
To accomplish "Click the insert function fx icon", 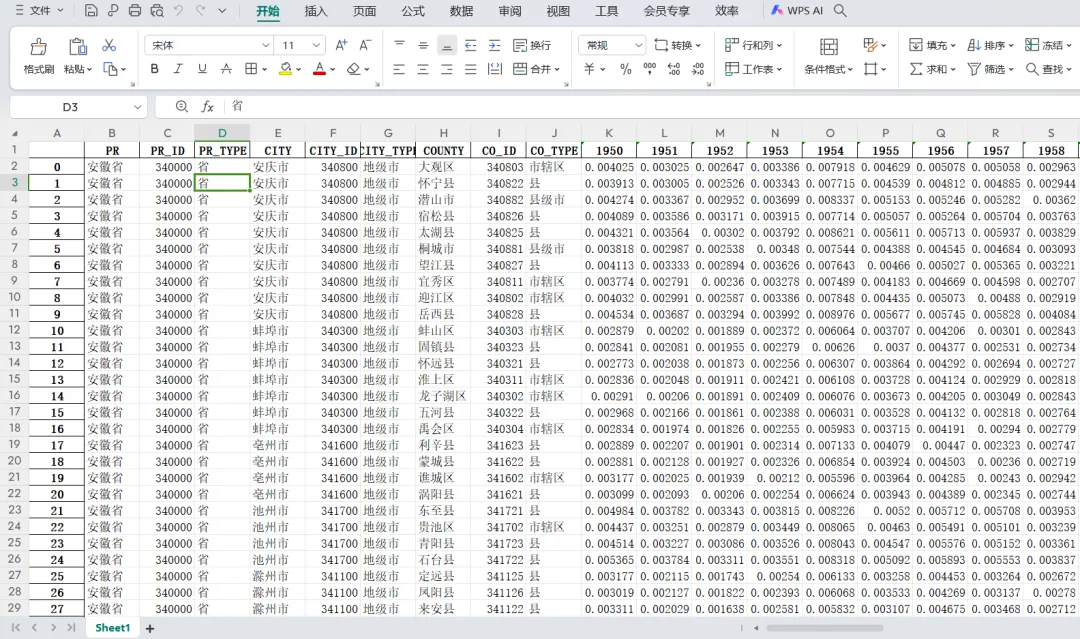I will click(x=208, y=107).
